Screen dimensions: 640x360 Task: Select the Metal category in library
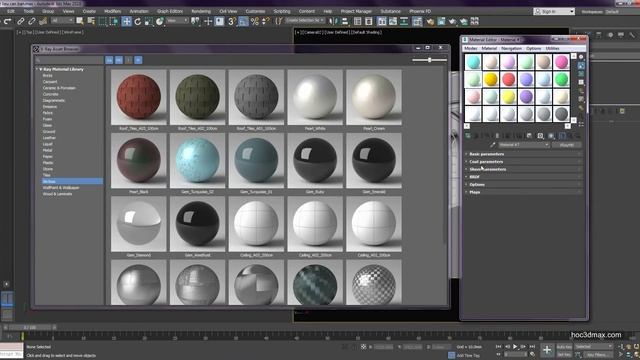point(47,150)
